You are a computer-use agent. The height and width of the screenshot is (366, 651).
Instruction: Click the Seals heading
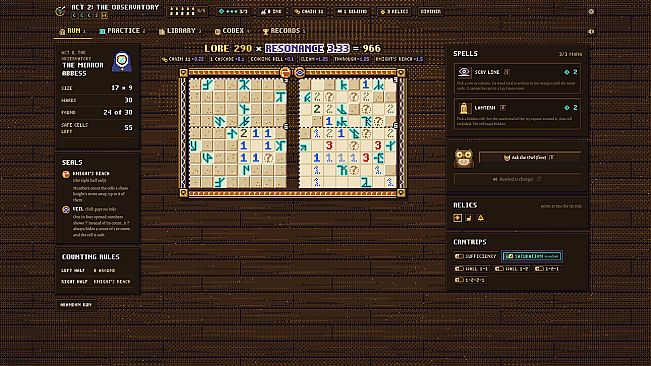72,163
